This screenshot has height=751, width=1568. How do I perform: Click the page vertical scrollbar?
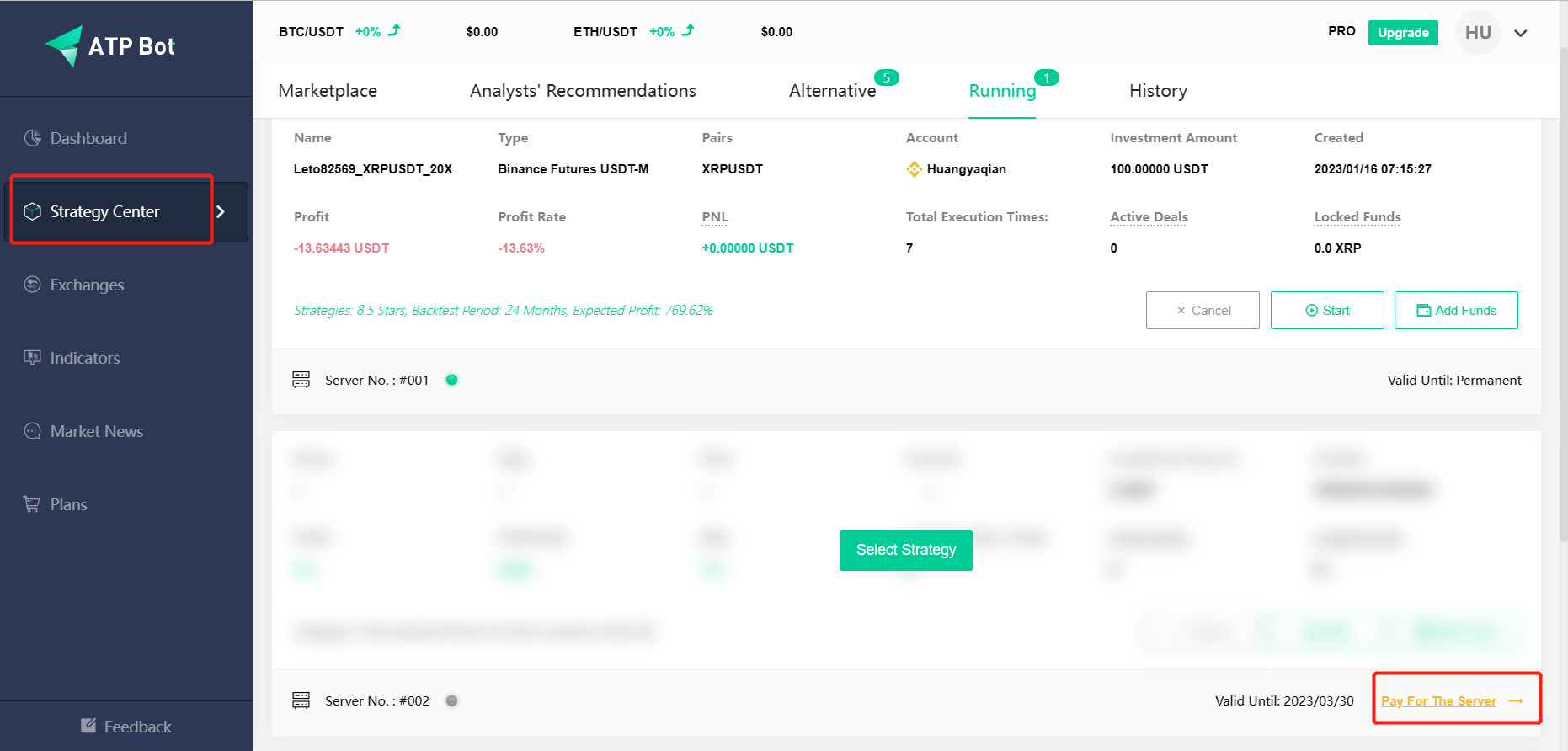click(1562, 295)
